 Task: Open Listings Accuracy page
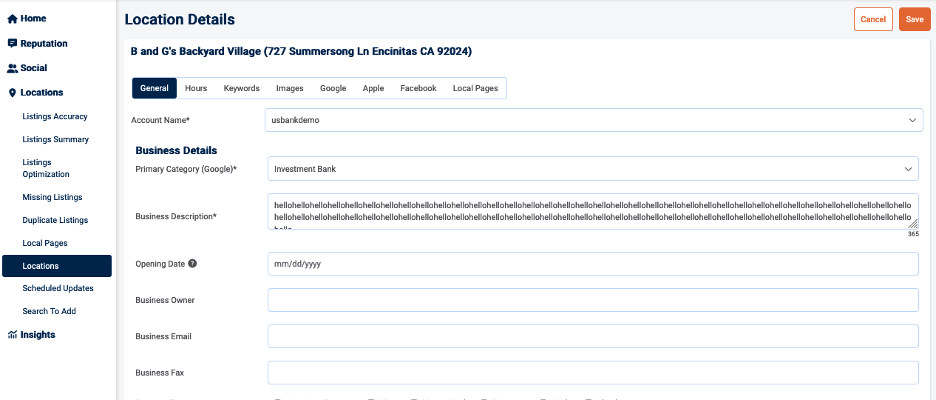(x=55, y=116)
